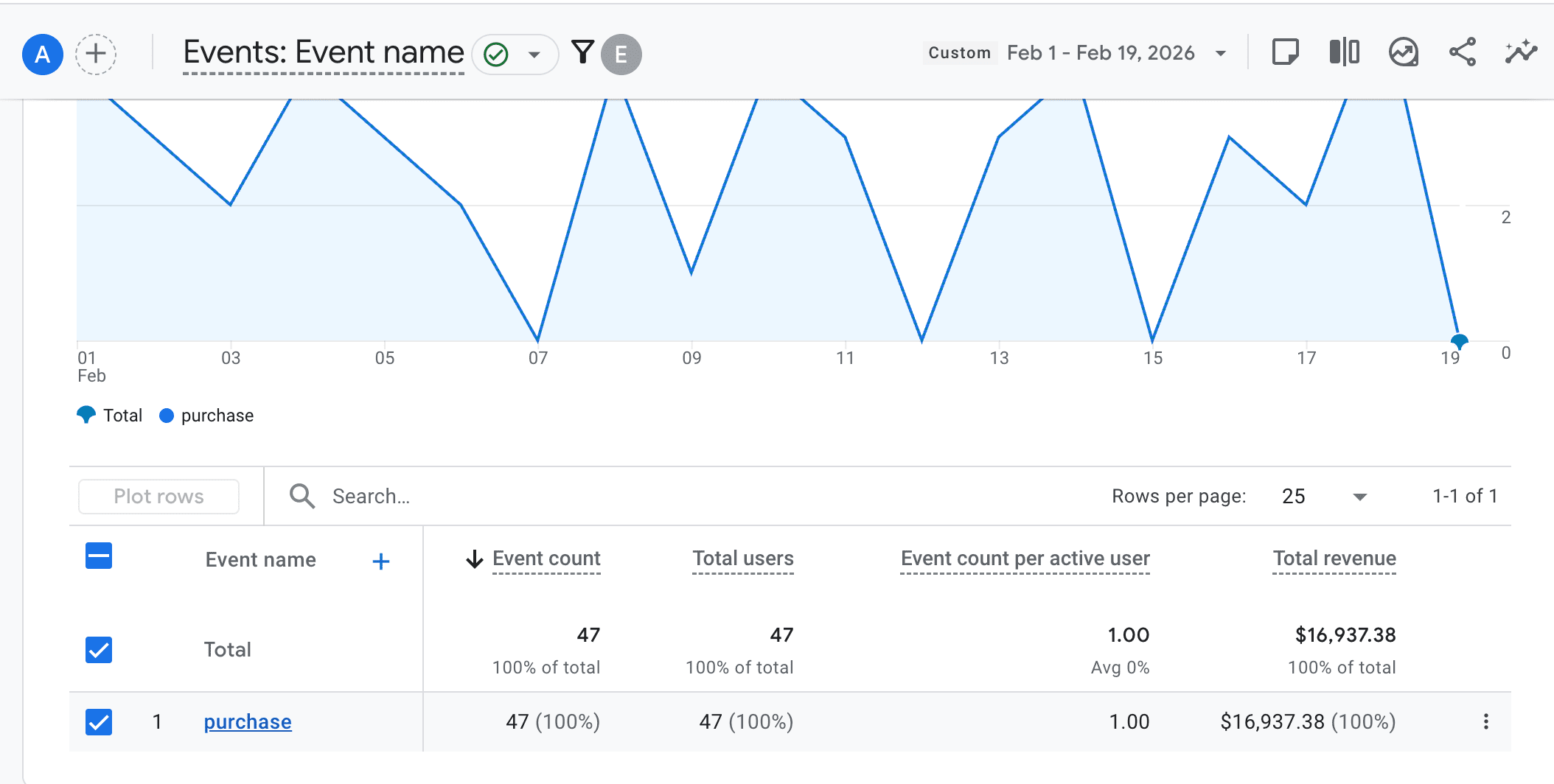Viewport: 1554px width, 784px height.
Task: Toggle the select-all header checkbox
Action: coord(99,556)
